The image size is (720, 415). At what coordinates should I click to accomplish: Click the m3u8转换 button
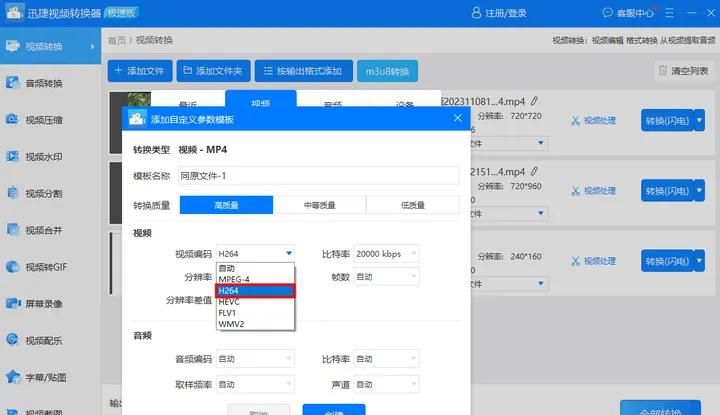pyautogui.click(x=387, y=71)
